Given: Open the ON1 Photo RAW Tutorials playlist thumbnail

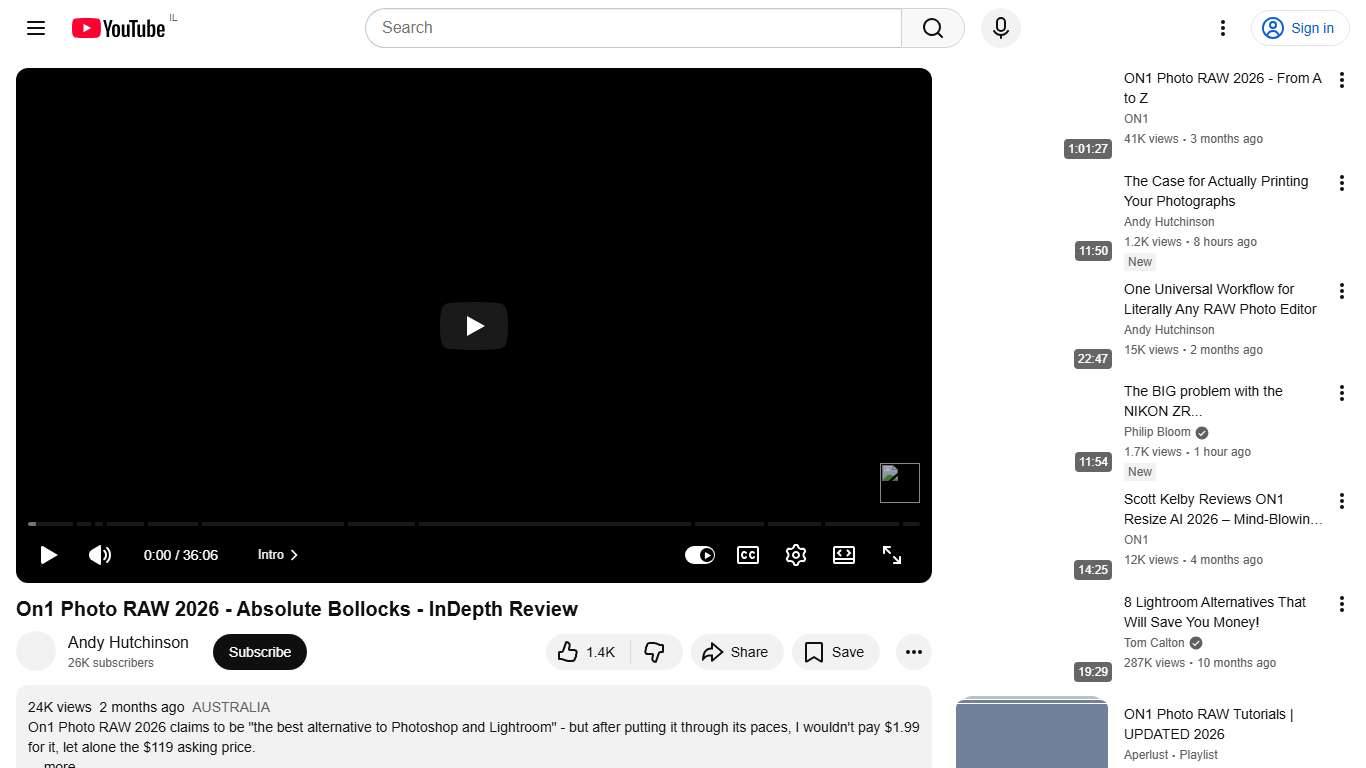Looking at the screenshot, I should tap(1031, 733).
